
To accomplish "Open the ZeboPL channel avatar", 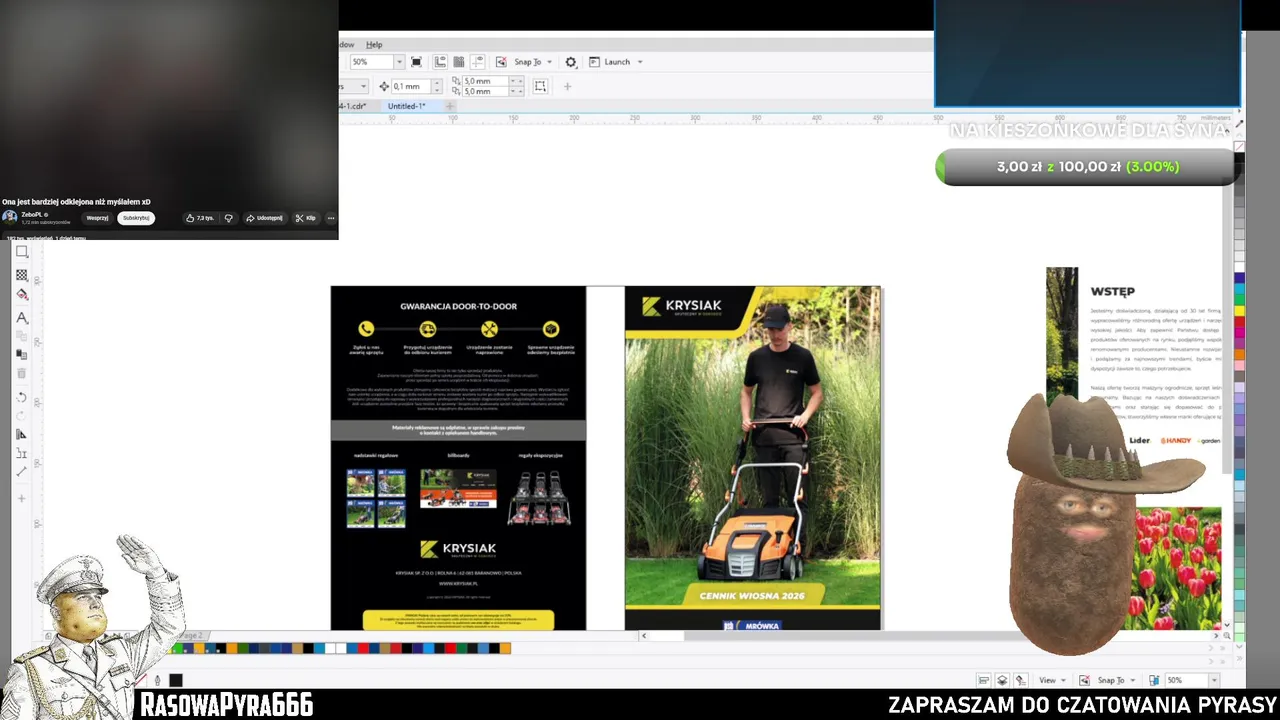I will point(9,217).
